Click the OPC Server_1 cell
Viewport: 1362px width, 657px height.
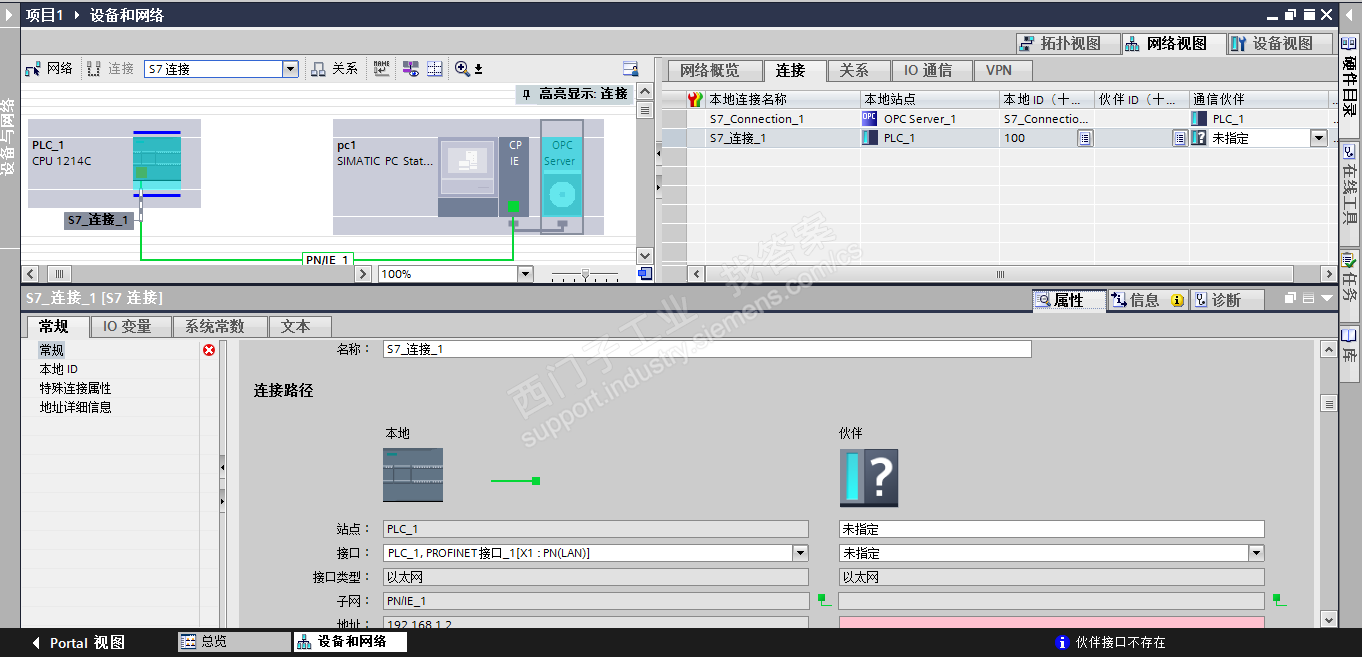click(x=930, y=119)
